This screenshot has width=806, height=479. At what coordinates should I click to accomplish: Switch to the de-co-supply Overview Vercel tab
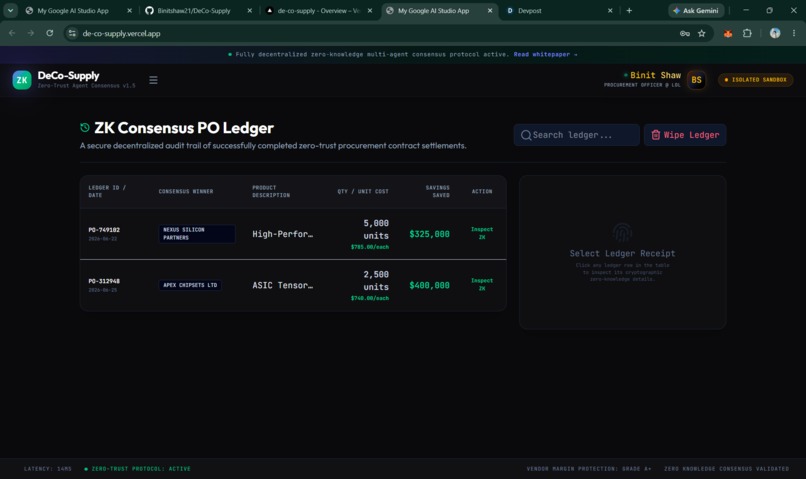(318, 11)
